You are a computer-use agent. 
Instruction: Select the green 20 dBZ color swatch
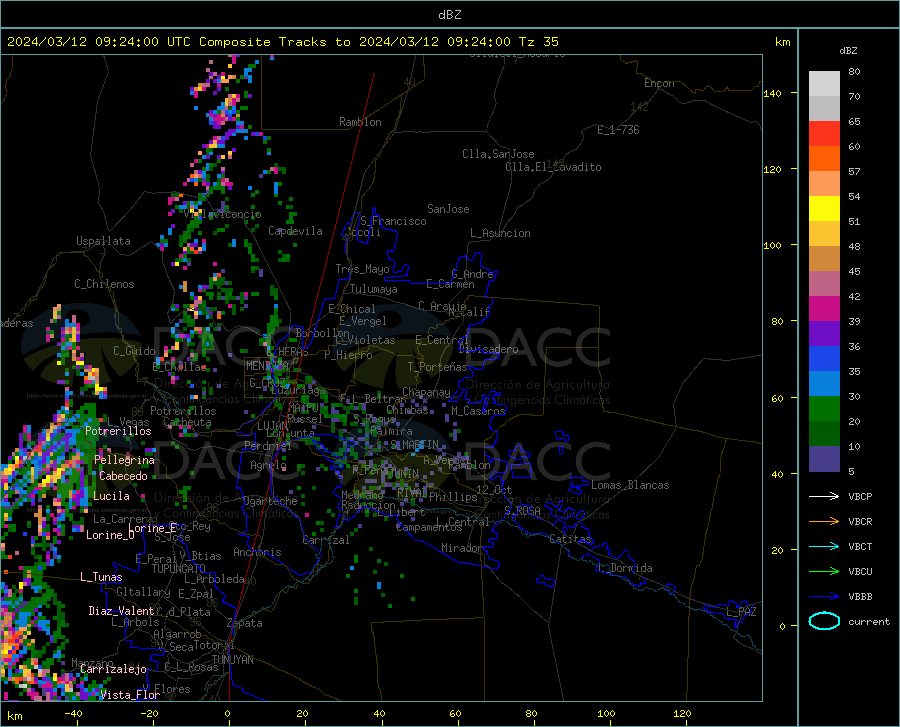(824, 409)
